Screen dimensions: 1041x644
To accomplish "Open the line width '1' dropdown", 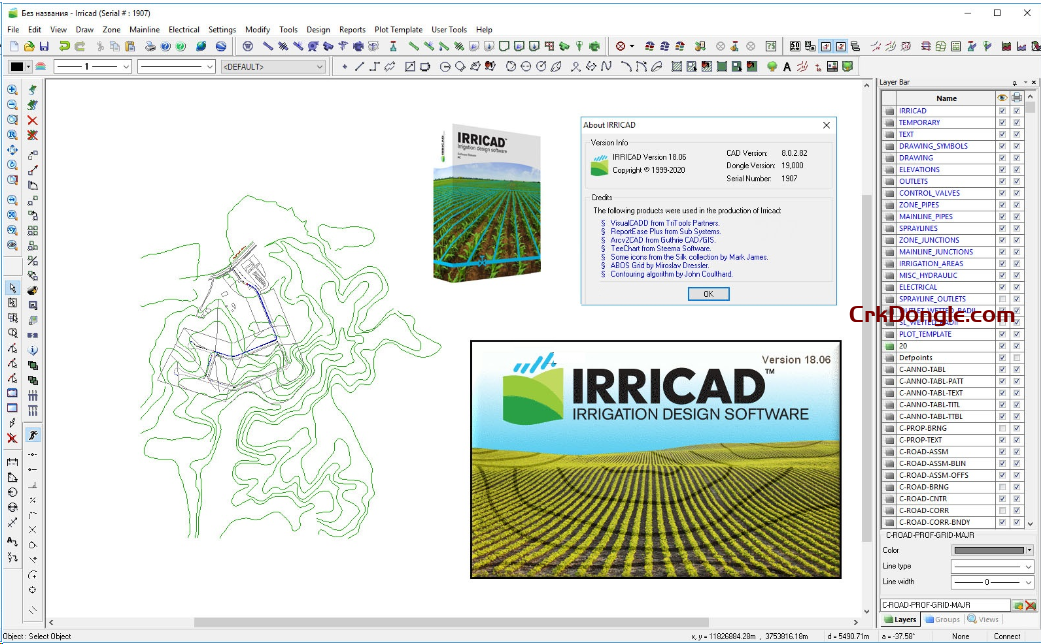I will click(x=92, y=67).
